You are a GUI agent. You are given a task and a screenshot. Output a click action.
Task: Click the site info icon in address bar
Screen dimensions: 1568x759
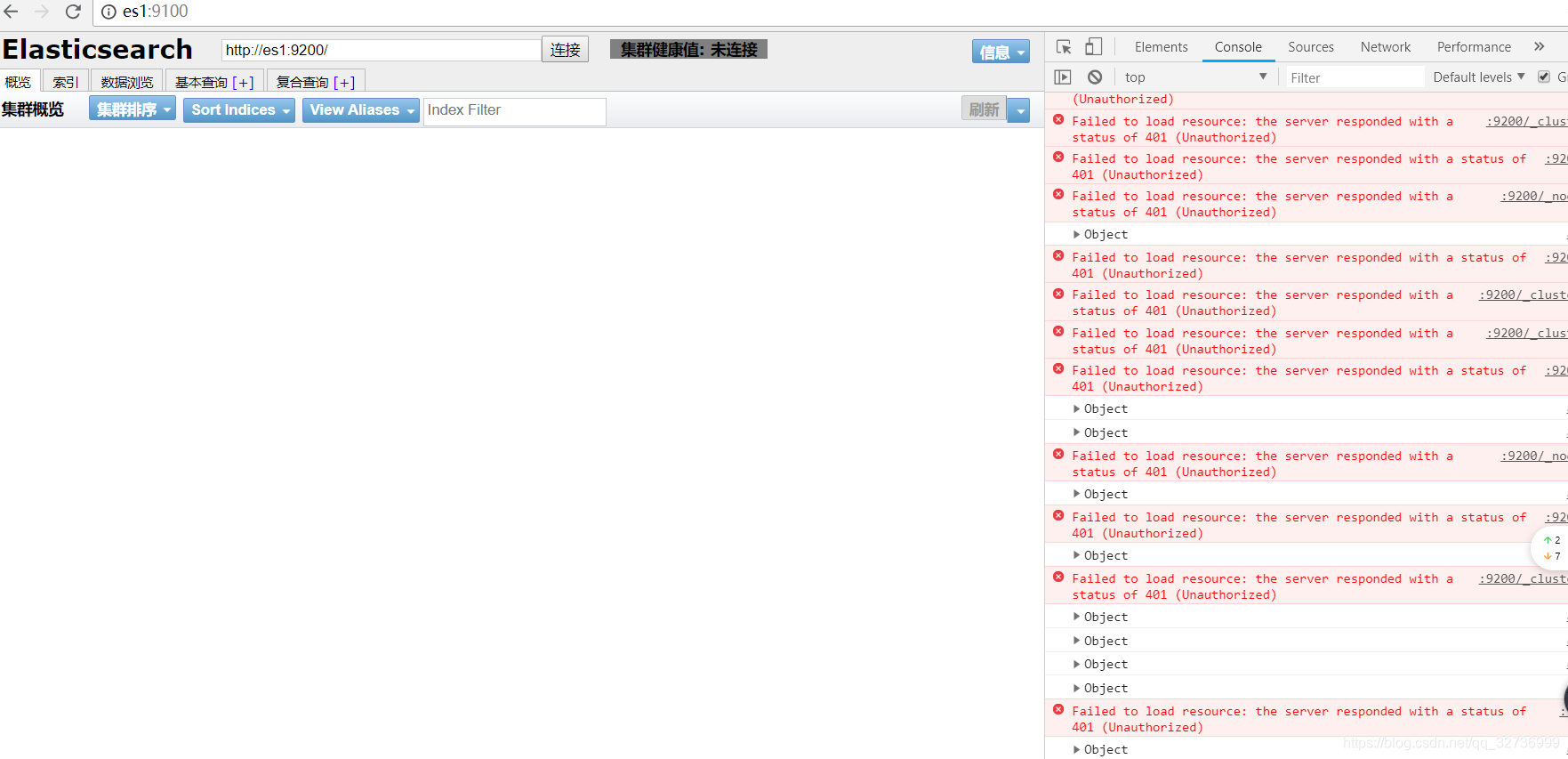(x=109, y=12)
